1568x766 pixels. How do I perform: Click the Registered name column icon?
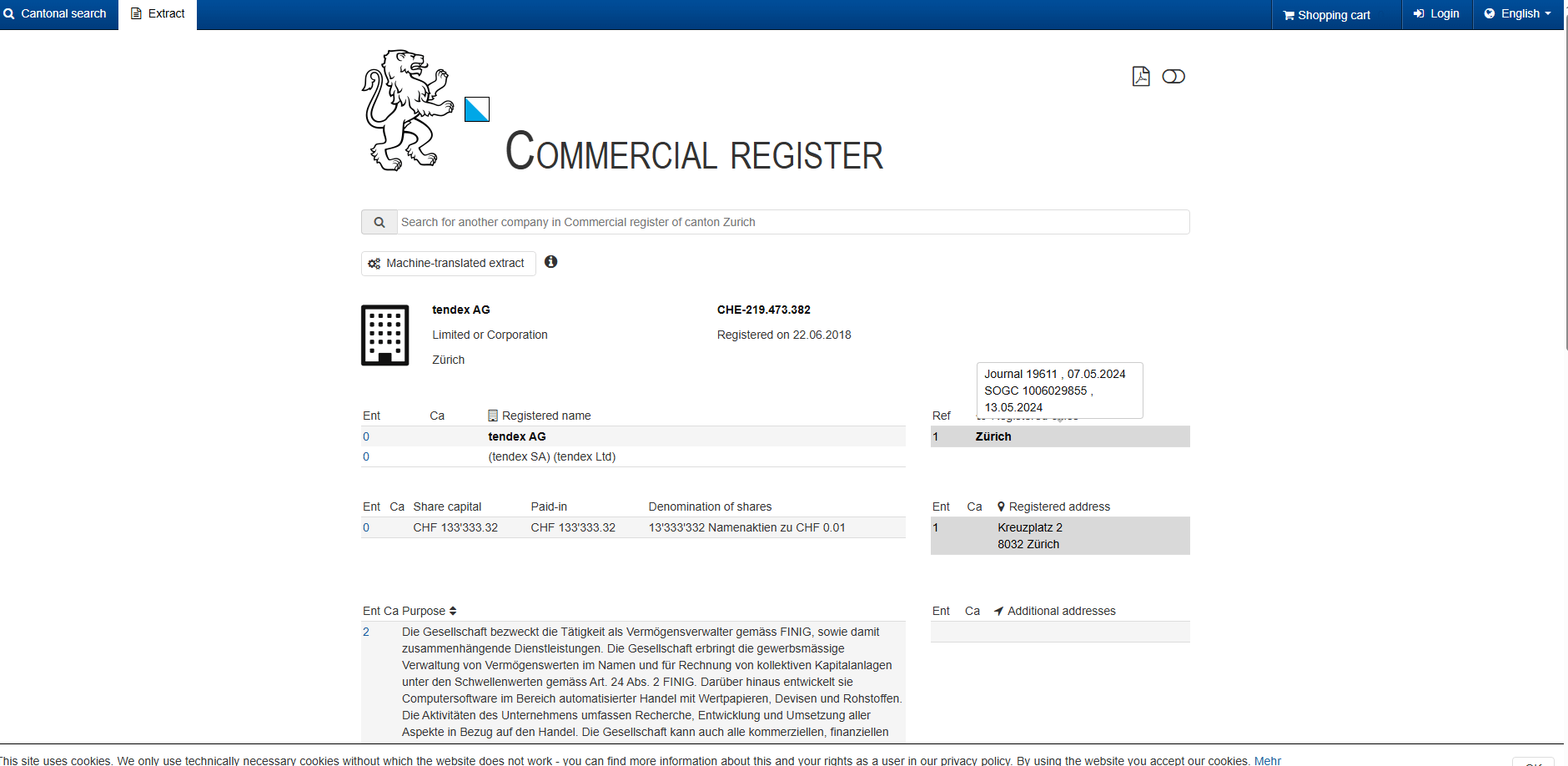pos(493,416)
